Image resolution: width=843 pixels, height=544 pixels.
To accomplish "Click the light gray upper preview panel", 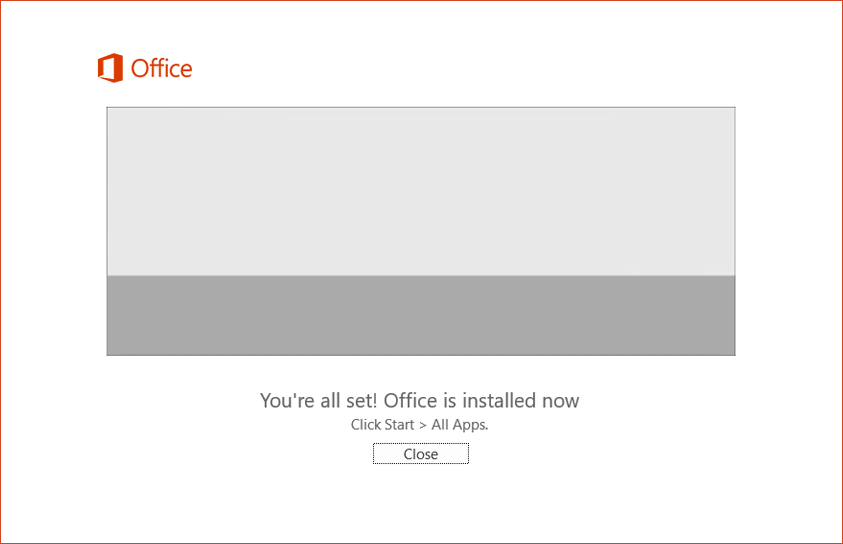I will coord(420,190).
